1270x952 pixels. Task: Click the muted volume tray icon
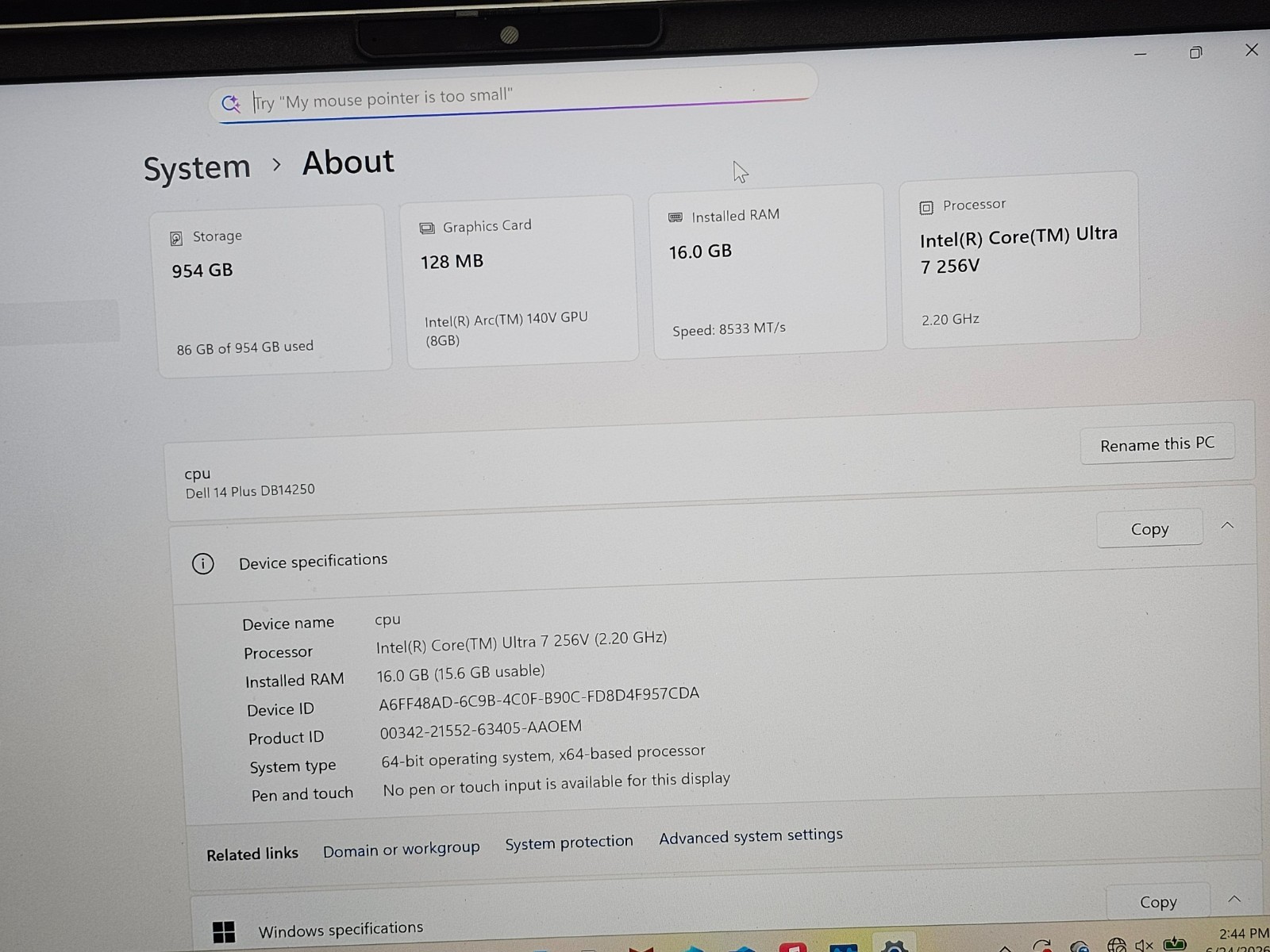tap(1144, 945)
